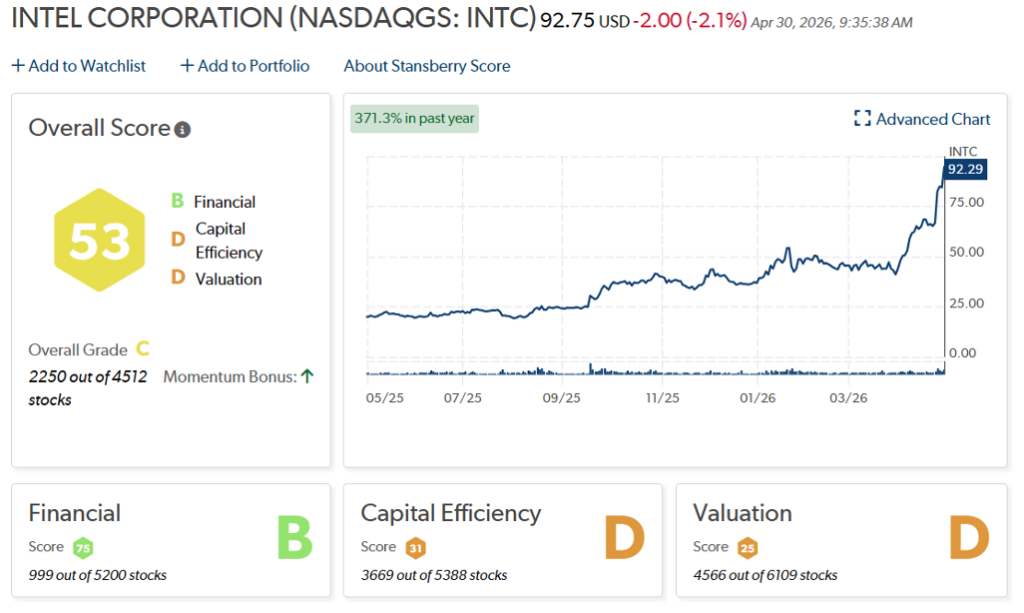Click the Capital Efficiency score 31 hexagon
This screenshot has height=613, width=1024.
[415, 548]
